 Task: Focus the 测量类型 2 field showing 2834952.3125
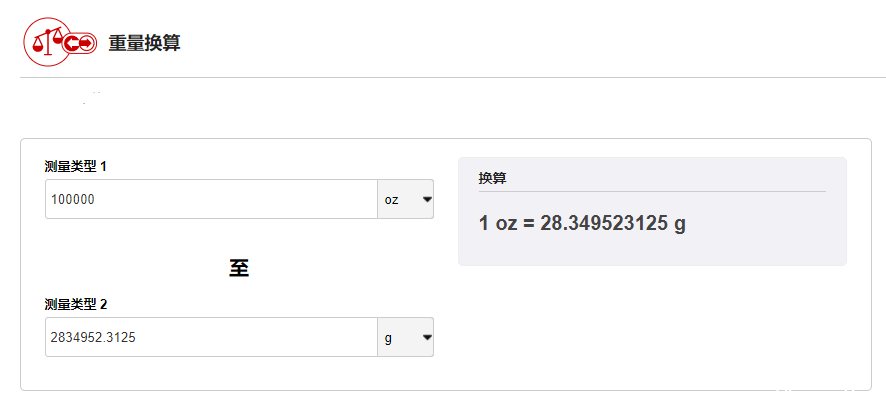click(211, 337)
